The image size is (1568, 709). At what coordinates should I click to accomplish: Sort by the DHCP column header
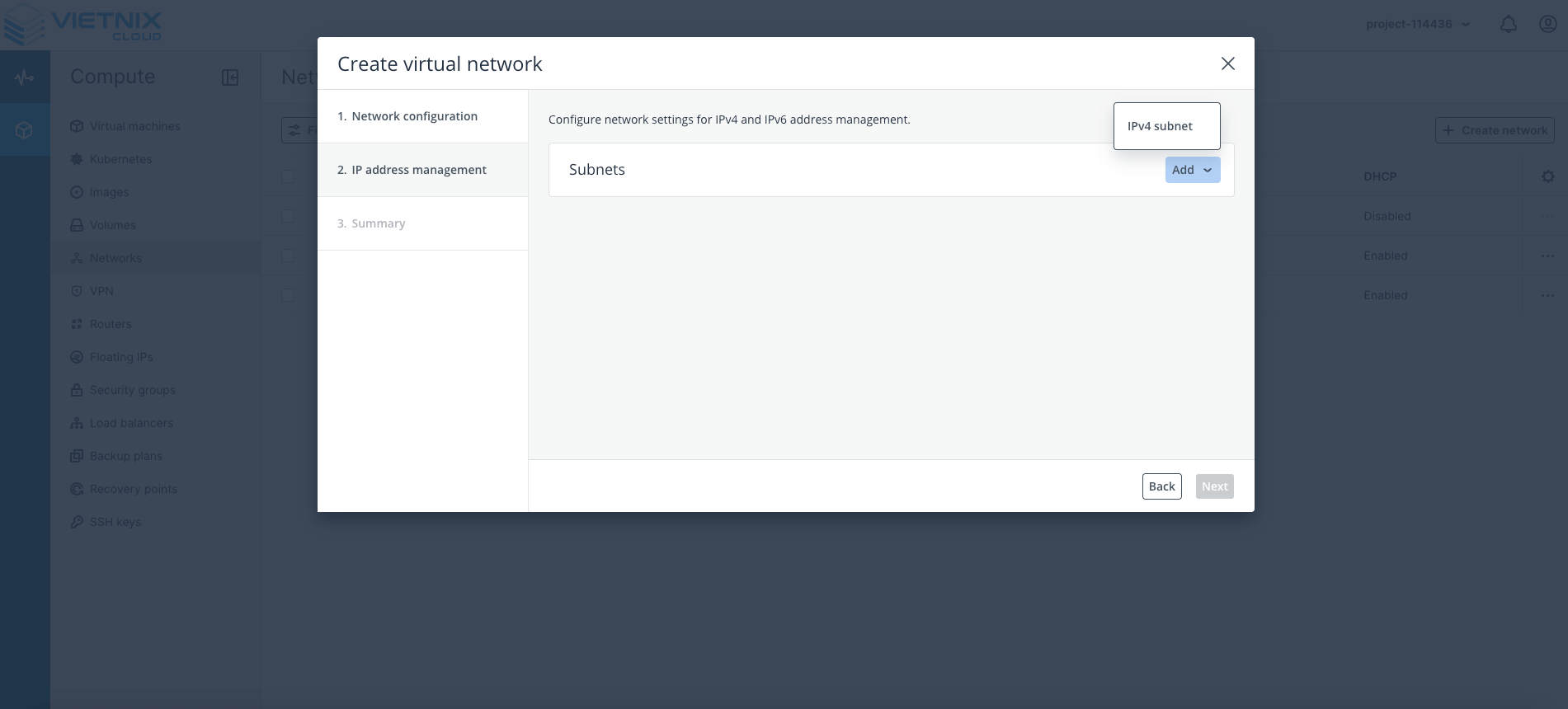(x=1380, y=176)
